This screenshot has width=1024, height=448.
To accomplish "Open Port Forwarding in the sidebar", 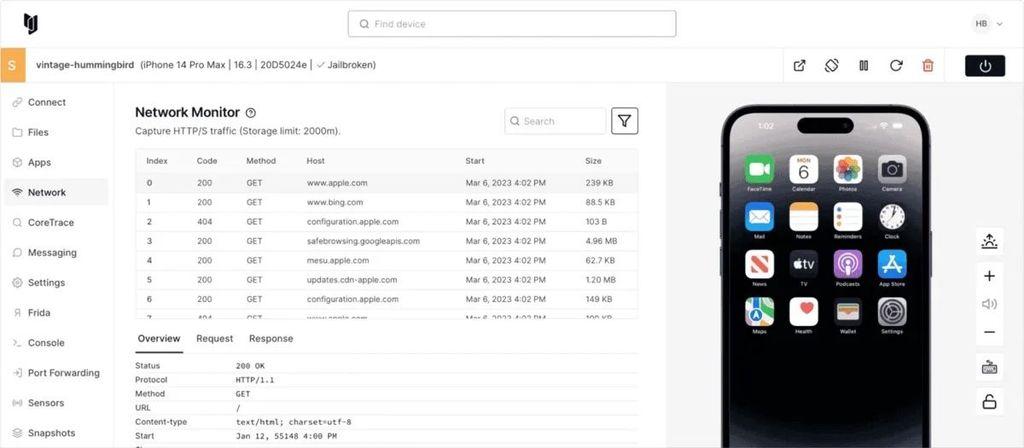I will click(x=56, y=373).
